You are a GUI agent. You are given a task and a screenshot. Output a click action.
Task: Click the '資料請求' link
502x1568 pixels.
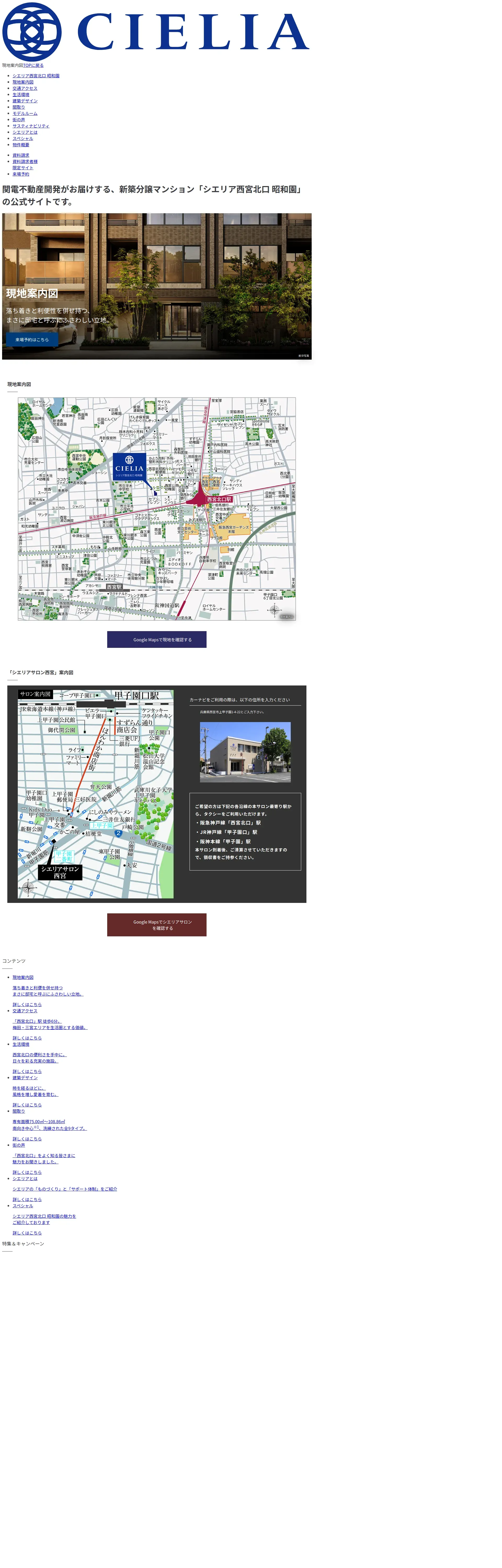(21, 155)
